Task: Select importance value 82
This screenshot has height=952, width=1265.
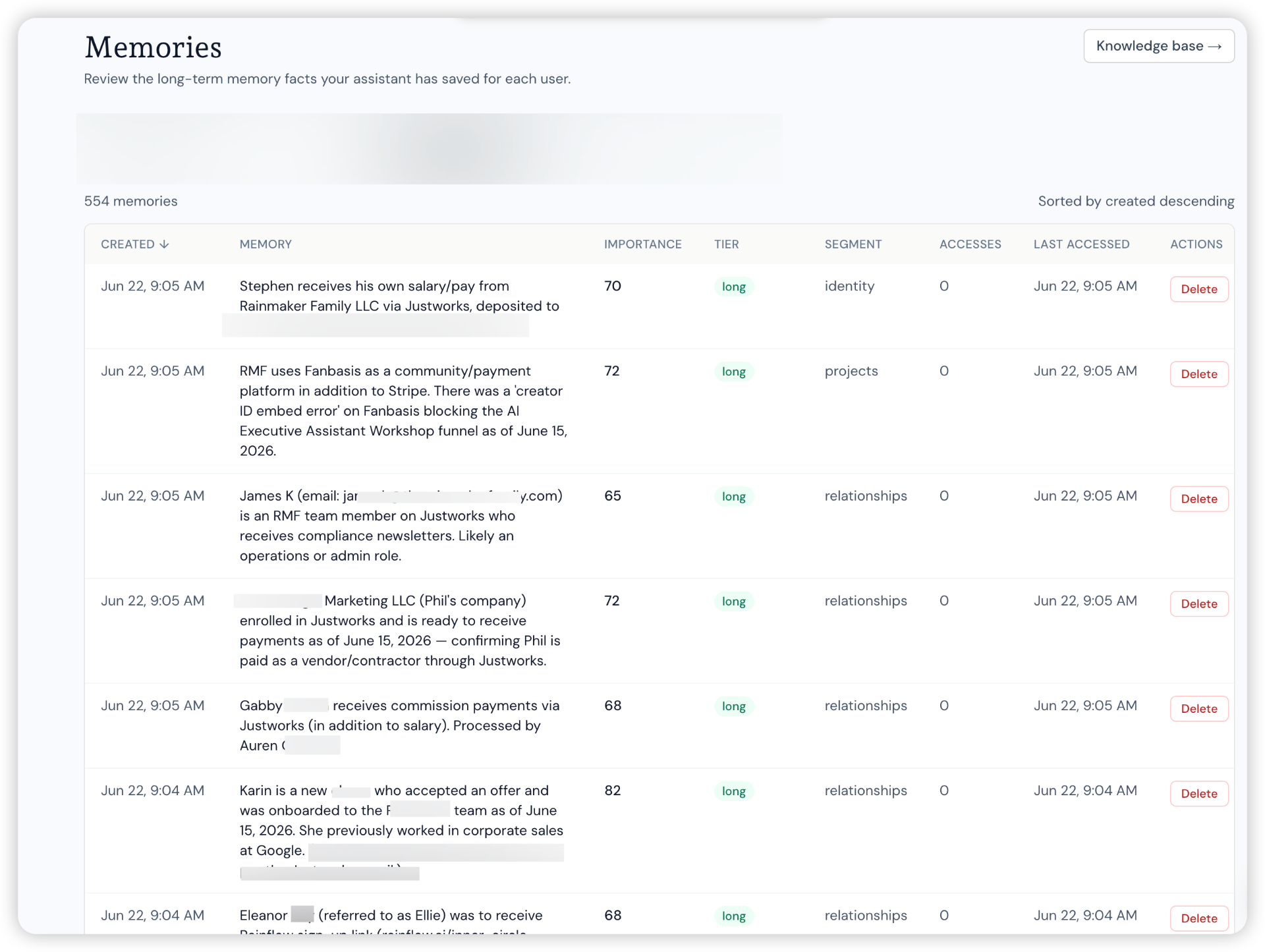Action: [612, 791]
